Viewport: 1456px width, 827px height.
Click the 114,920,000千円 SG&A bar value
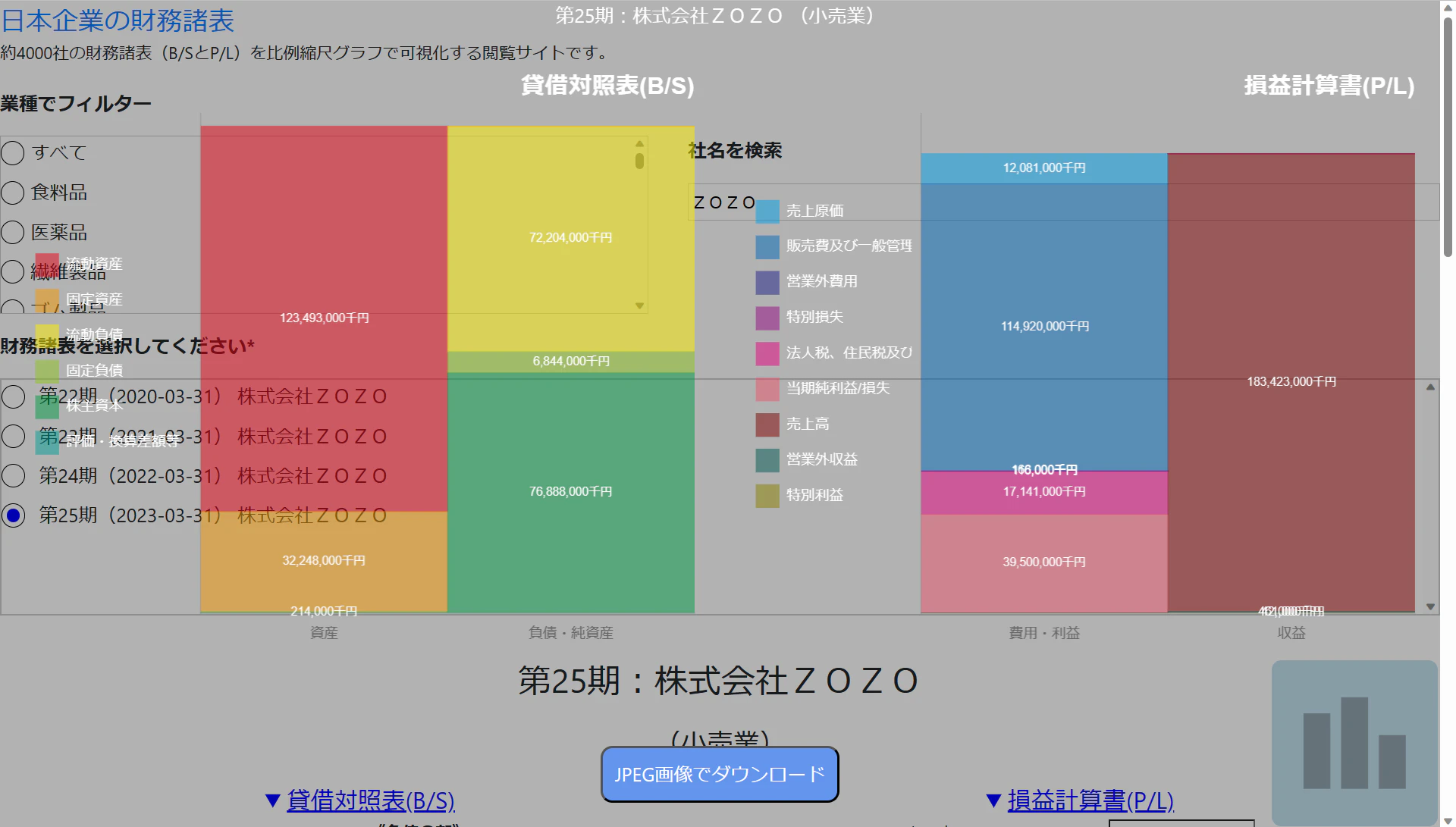tap(1045, 327)
